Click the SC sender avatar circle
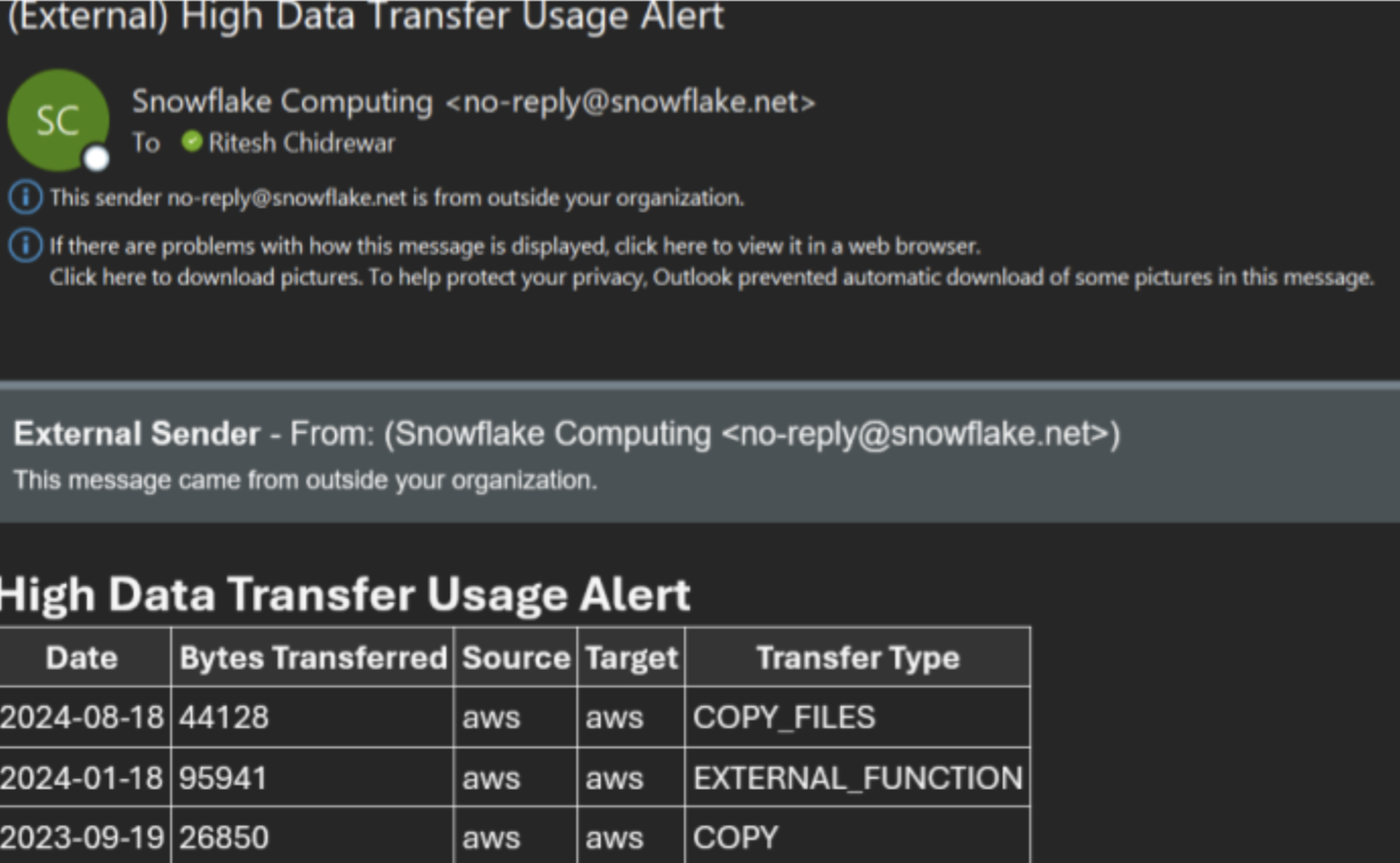Viewport: 1400px width, 863px height. (59, 117)
